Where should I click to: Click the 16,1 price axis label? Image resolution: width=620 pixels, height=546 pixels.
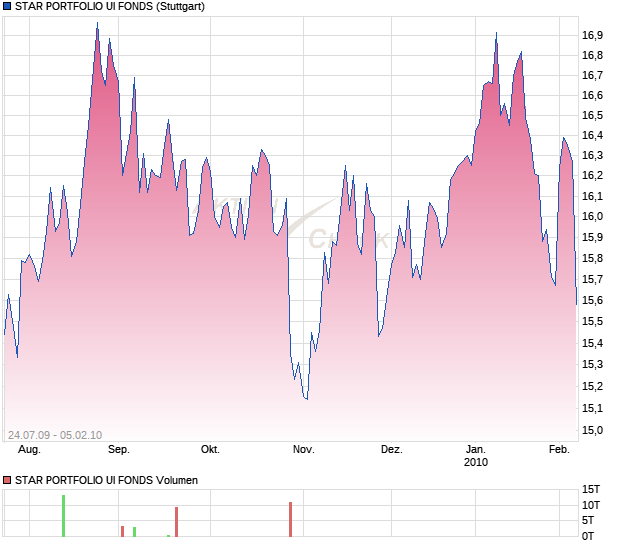coord(592,196)
